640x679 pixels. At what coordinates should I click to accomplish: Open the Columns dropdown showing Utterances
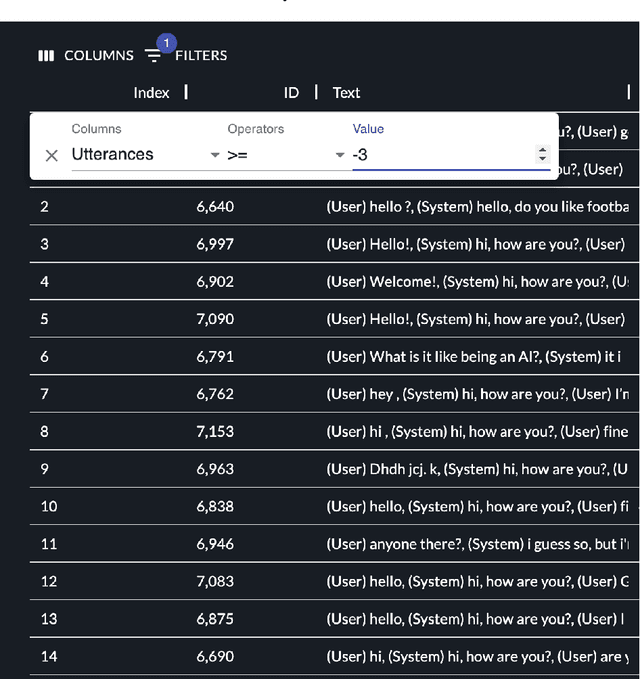click(x=145, y=155)
